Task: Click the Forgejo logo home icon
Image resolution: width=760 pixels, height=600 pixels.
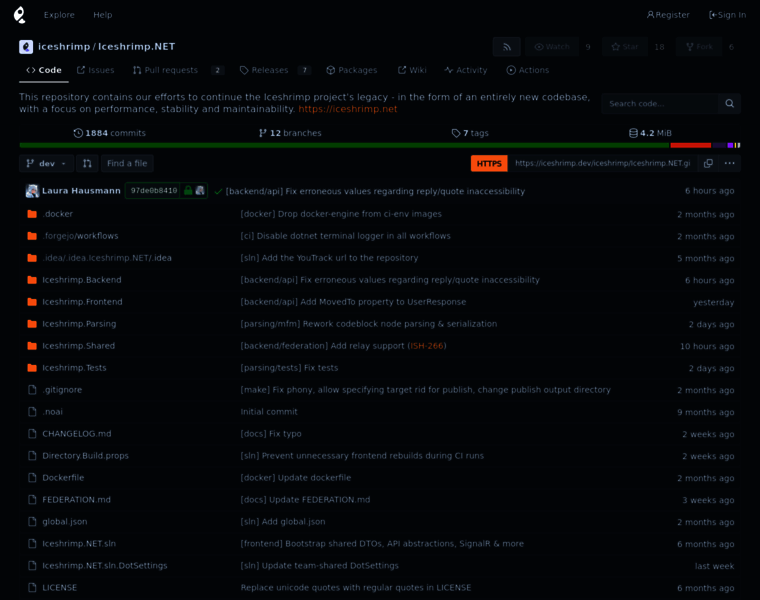Action: point(19,15)
